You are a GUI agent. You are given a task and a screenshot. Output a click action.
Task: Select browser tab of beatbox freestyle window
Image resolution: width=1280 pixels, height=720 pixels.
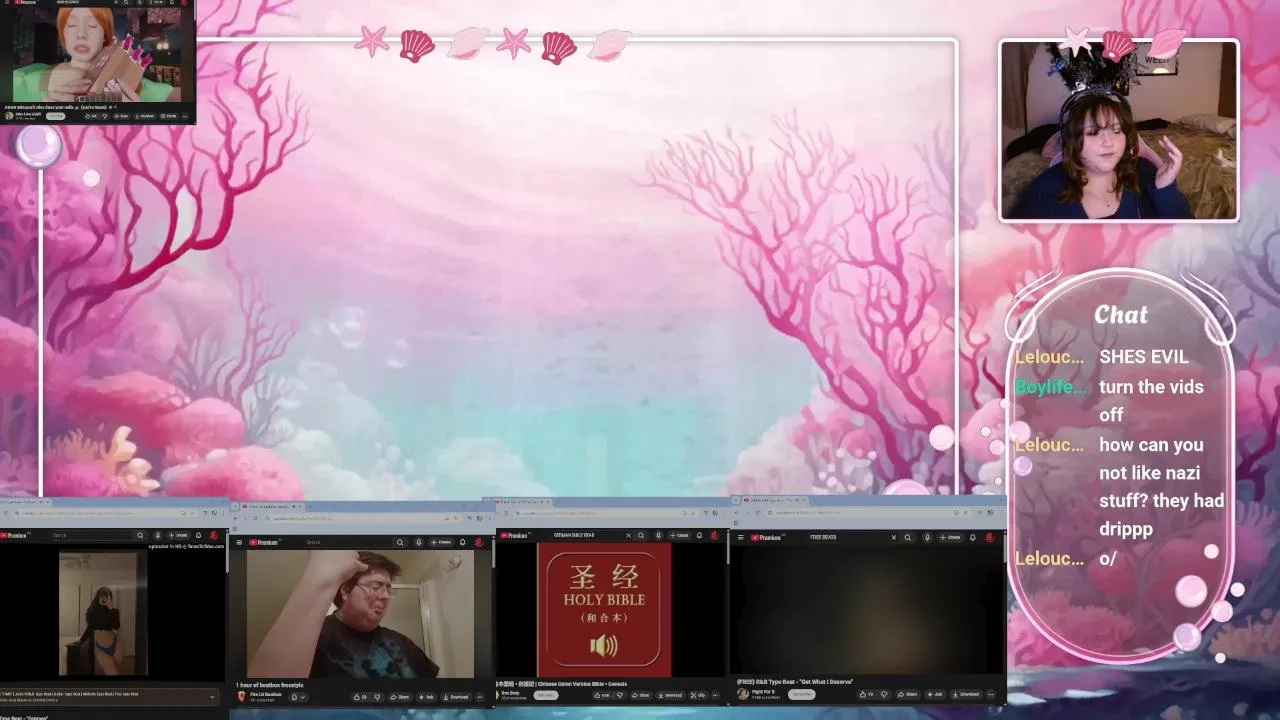point(272,506)
